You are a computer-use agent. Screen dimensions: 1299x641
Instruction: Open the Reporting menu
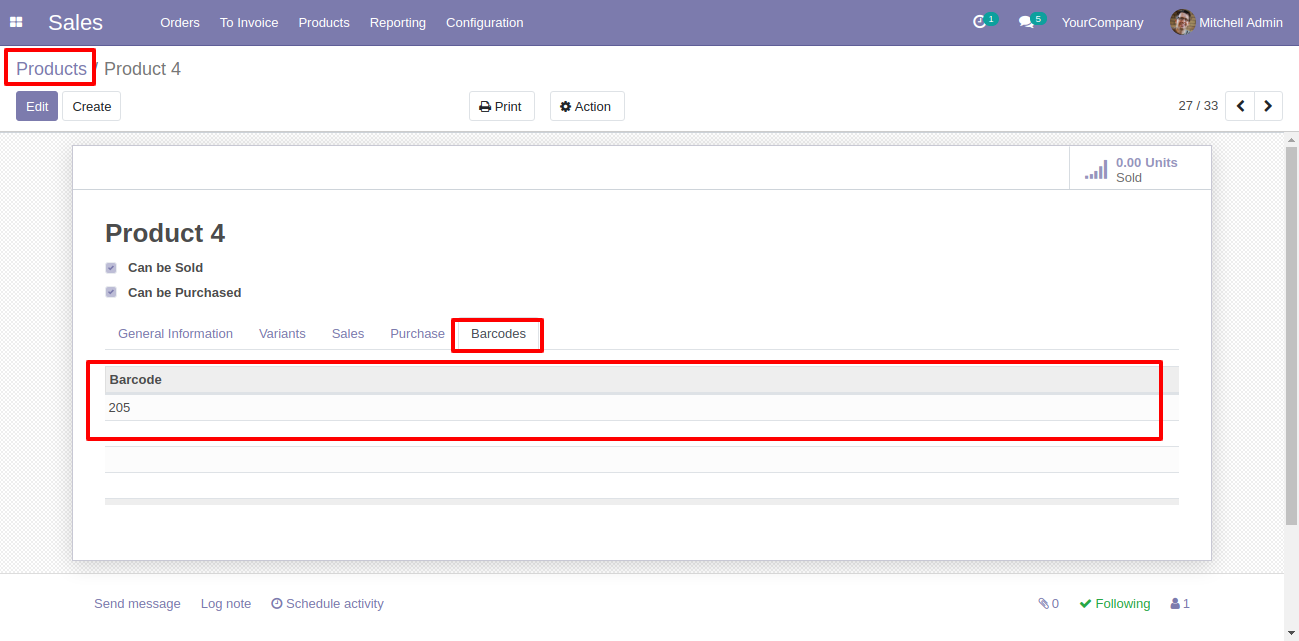pyautogui.click(x=398, y=22)
